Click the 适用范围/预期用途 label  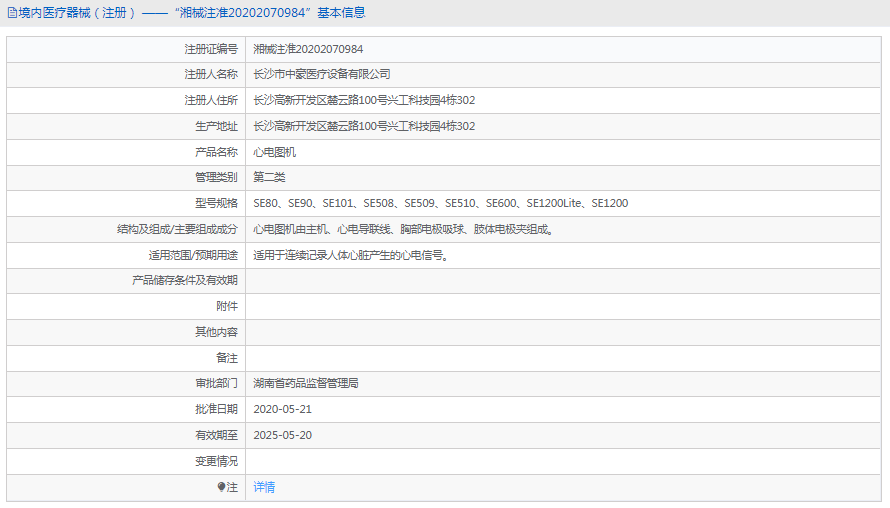tap(194, 255)
